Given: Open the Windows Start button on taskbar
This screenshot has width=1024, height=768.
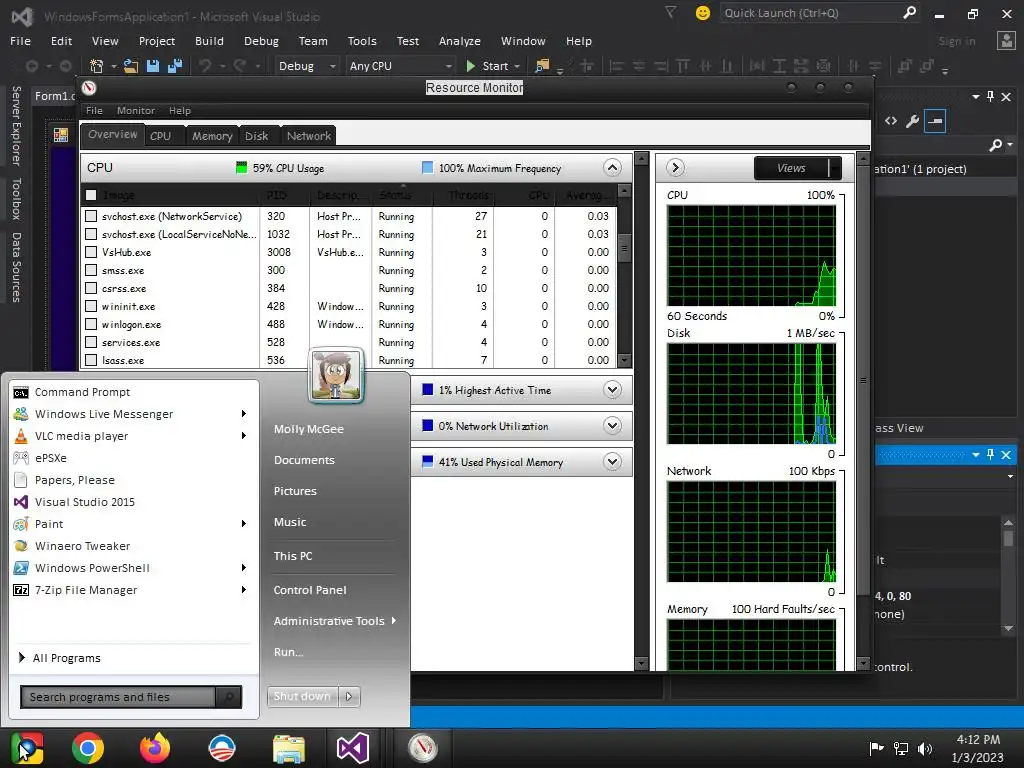Looking at the screenshot, I should click(27, 748).
